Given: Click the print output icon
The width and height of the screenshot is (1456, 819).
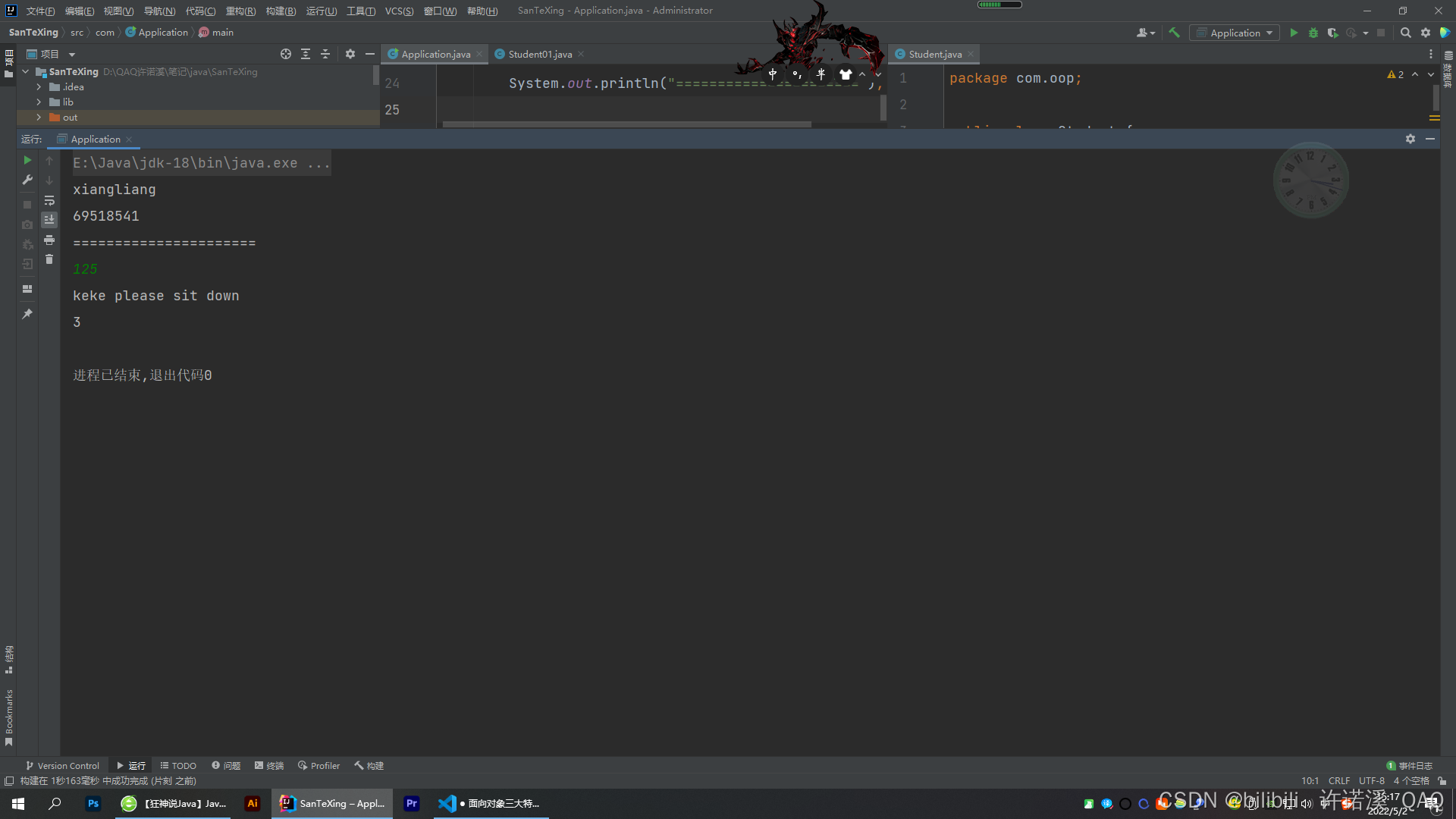Looking at the screenshot, I should pyautogui.click(x=49, y=240).
